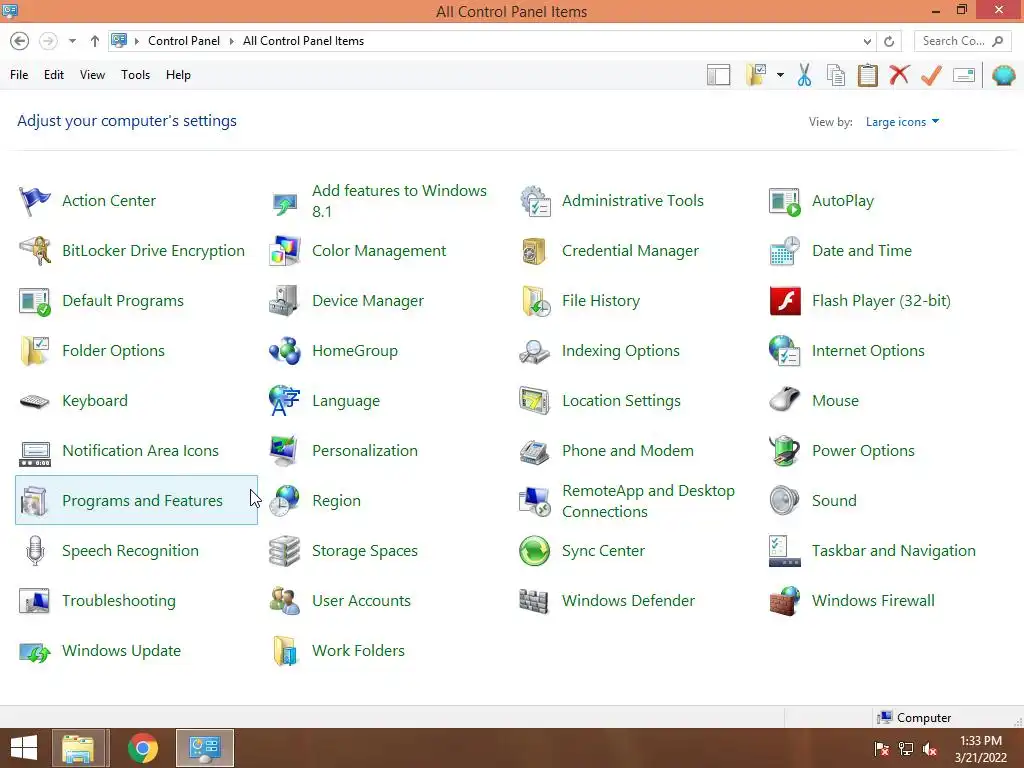This screenshot has width=1024, height=768.
Task: Click the AutoPlay link
Action: (x=843, y=201)
